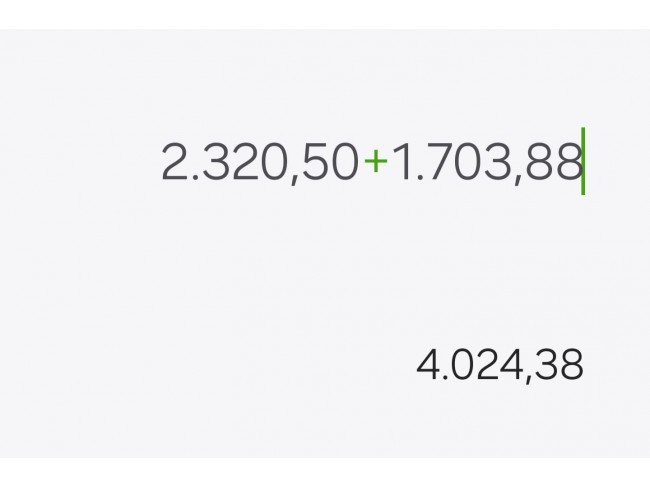Click the green plus operator in the expression
The width and height of the screenshot is (650, 488).
pos(374,162)
